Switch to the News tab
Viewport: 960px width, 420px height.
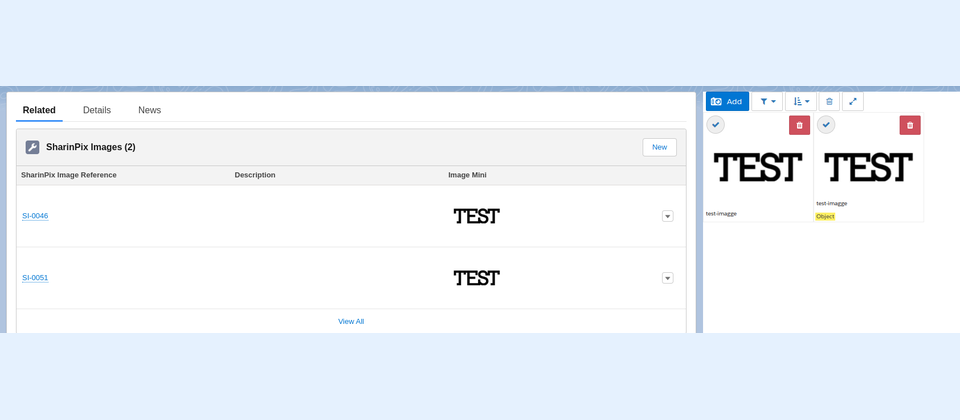tap(149, 110)
